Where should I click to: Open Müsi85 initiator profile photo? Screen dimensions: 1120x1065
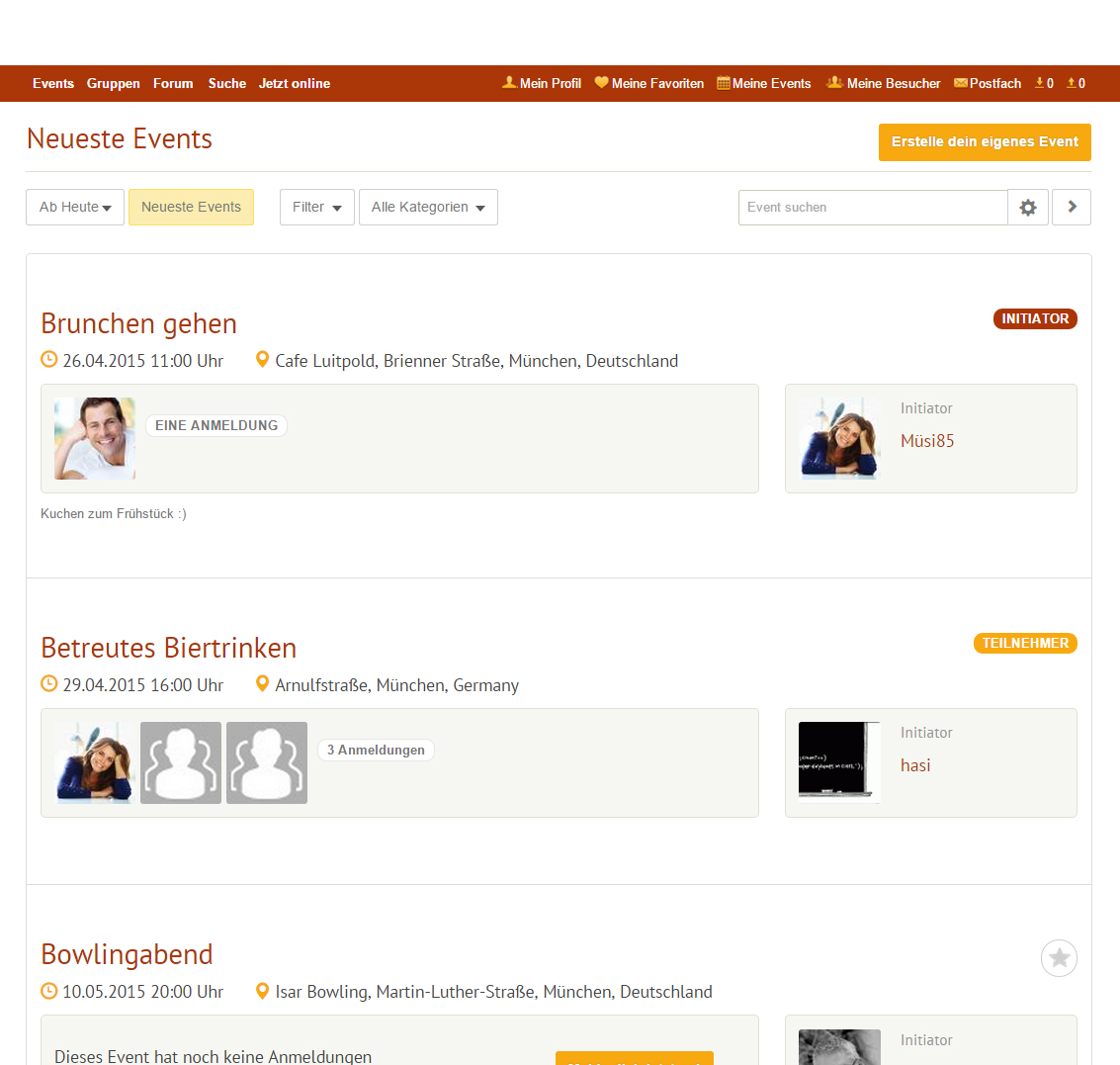pos(839,439)
